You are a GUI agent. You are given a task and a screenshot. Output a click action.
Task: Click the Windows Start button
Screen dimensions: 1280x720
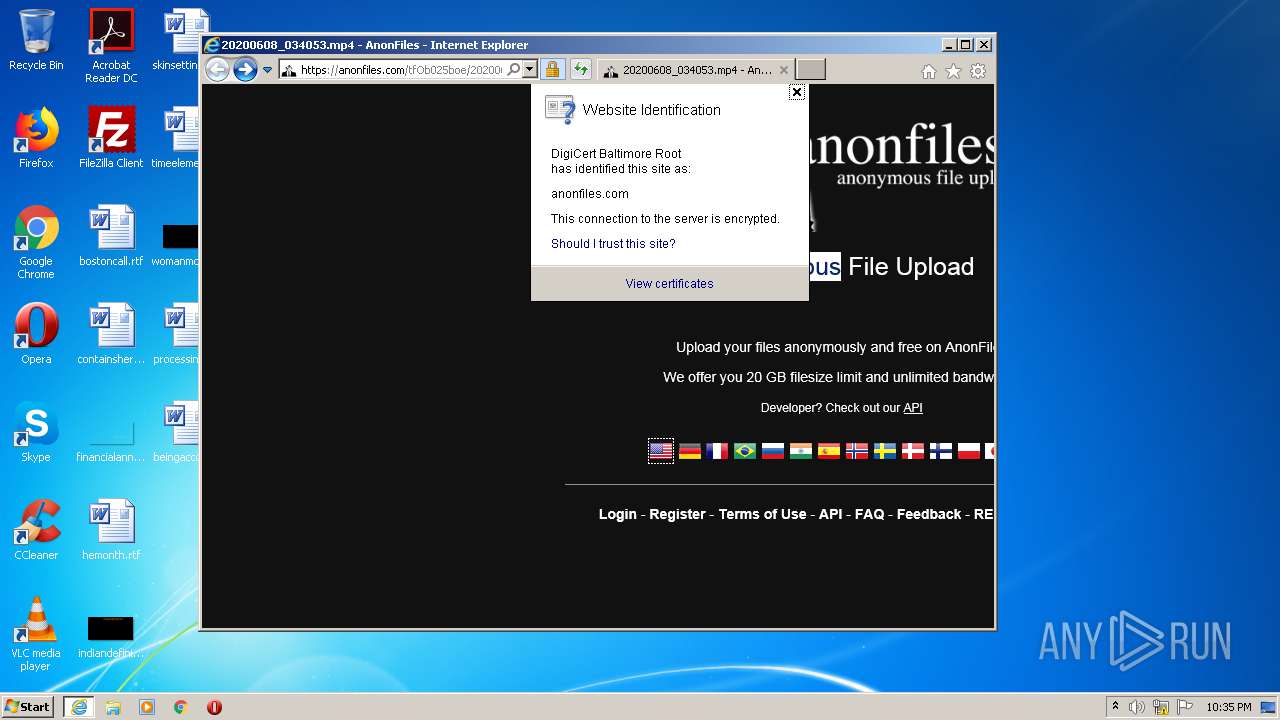28,706
